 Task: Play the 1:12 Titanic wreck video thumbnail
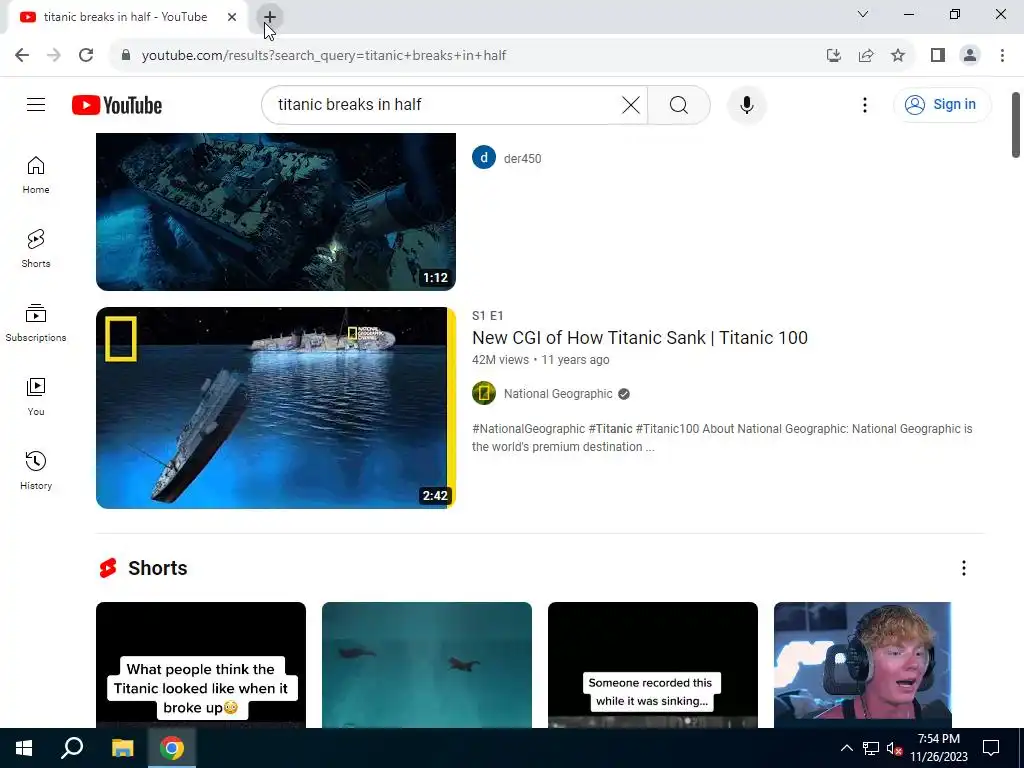click(276, 212)
